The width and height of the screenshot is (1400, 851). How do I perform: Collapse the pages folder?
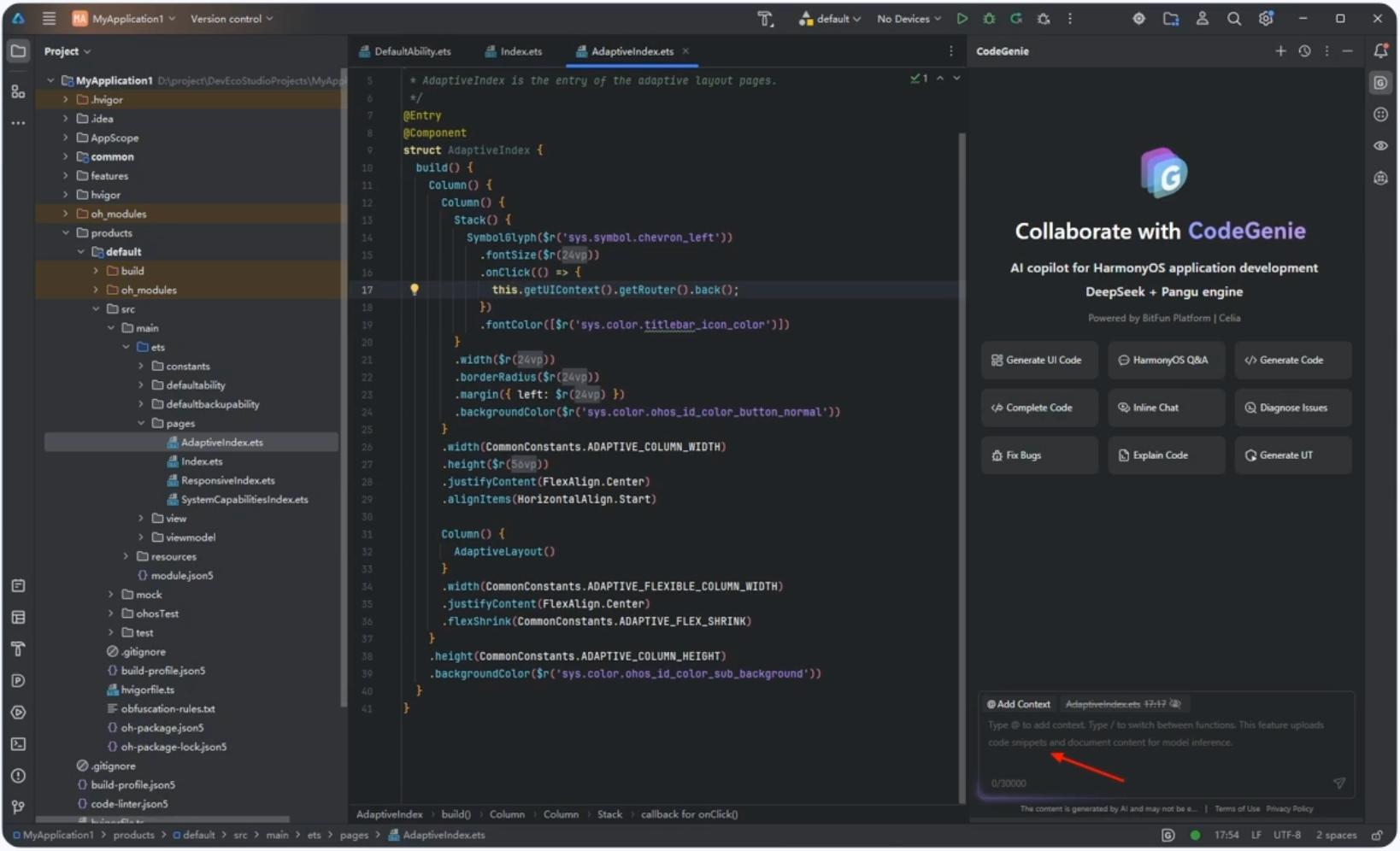tap(141, 423)
